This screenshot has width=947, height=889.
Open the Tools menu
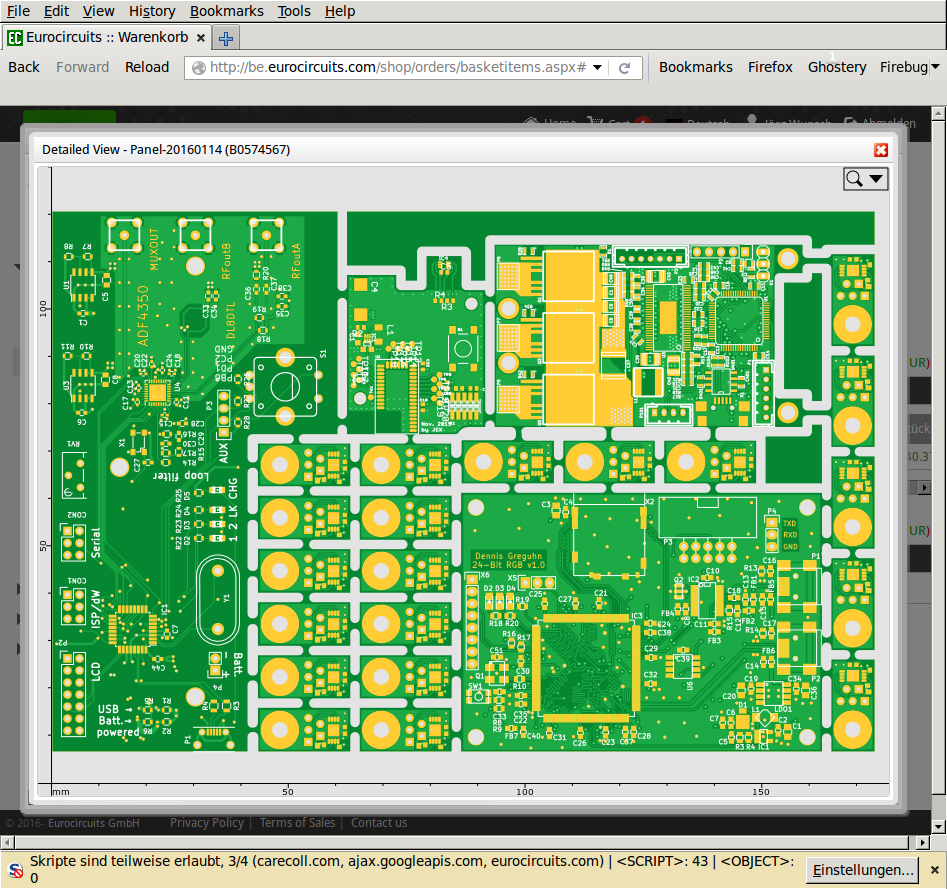tap(294, 11)
